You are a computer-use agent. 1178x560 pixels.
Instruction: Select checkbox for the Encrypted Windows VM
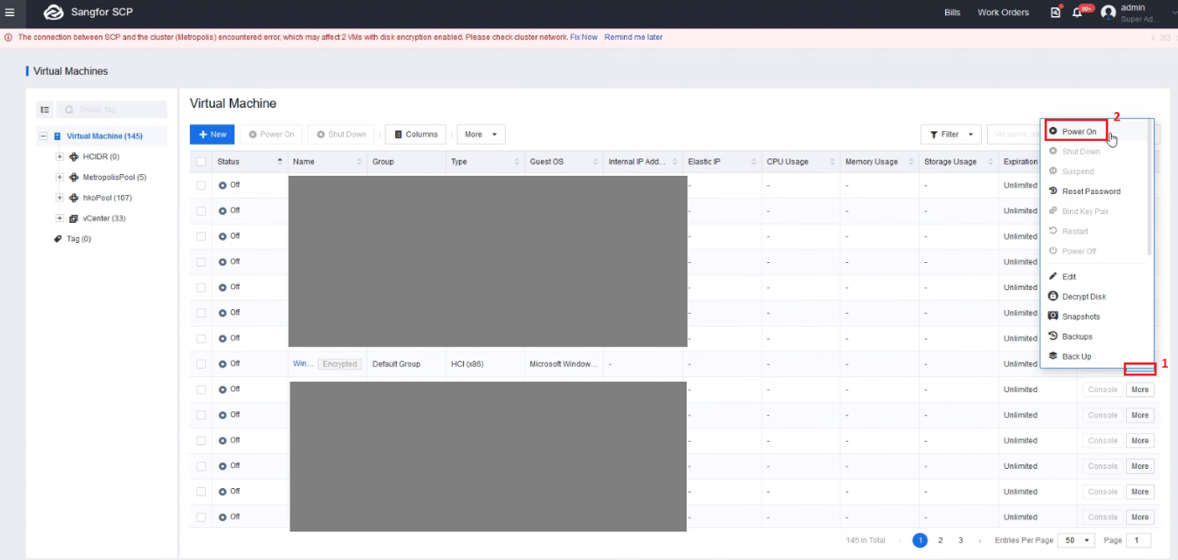tap(201, 364)
